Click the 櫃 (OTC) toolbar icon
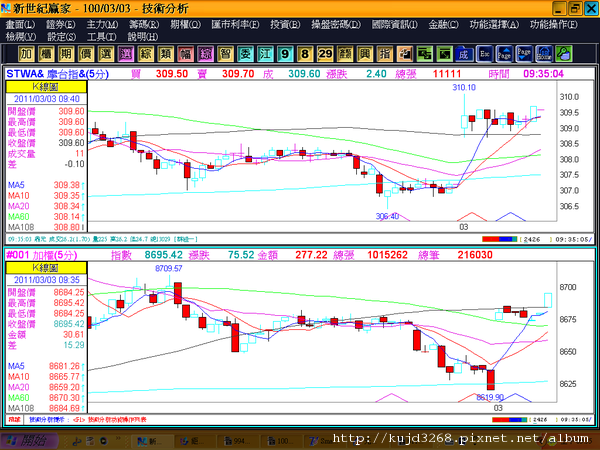The width and height of the screenshot is (600, 450). pyautogui.click(x=46, y=54)
